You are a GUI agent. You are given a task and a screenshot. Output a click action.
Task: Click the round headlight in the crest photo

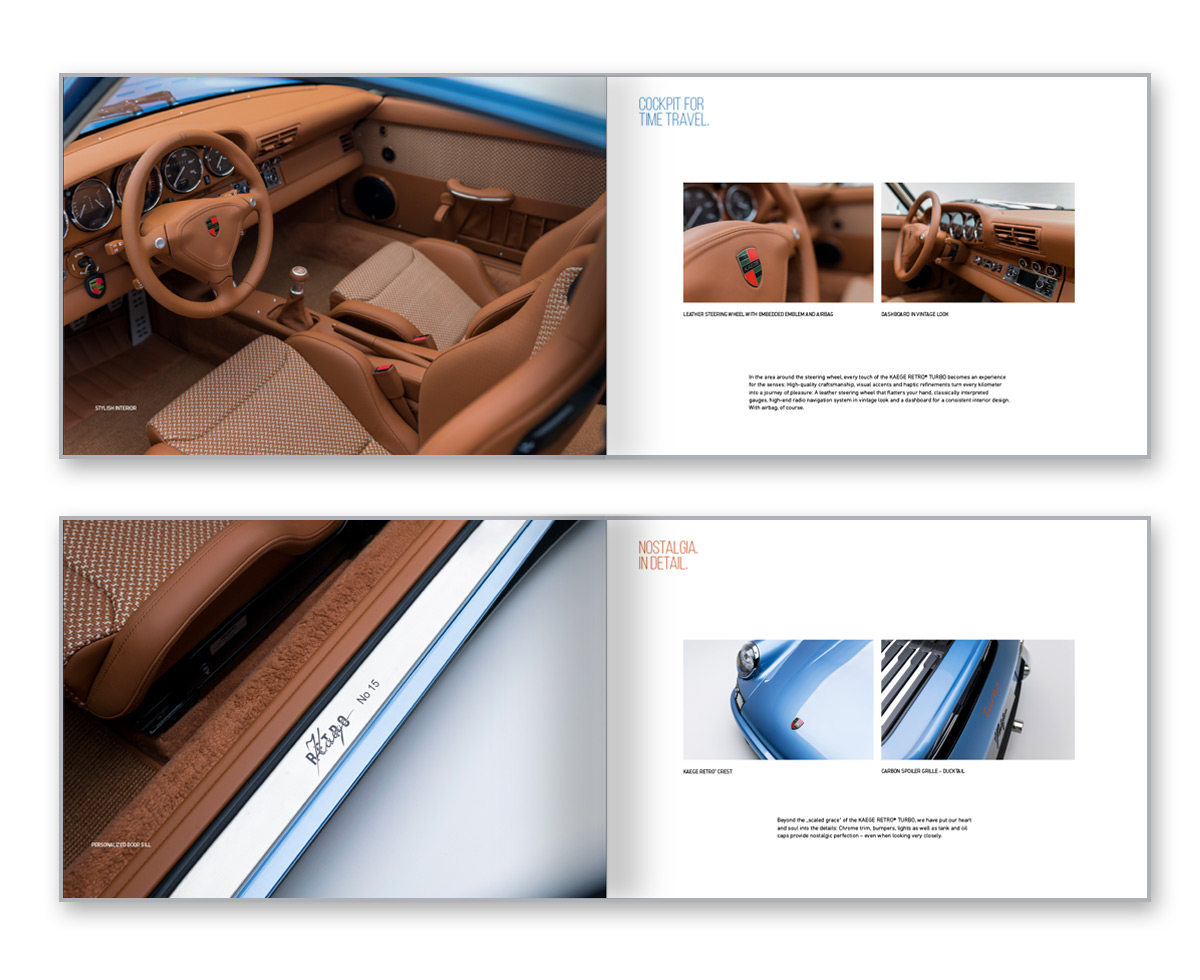point(746,659)
